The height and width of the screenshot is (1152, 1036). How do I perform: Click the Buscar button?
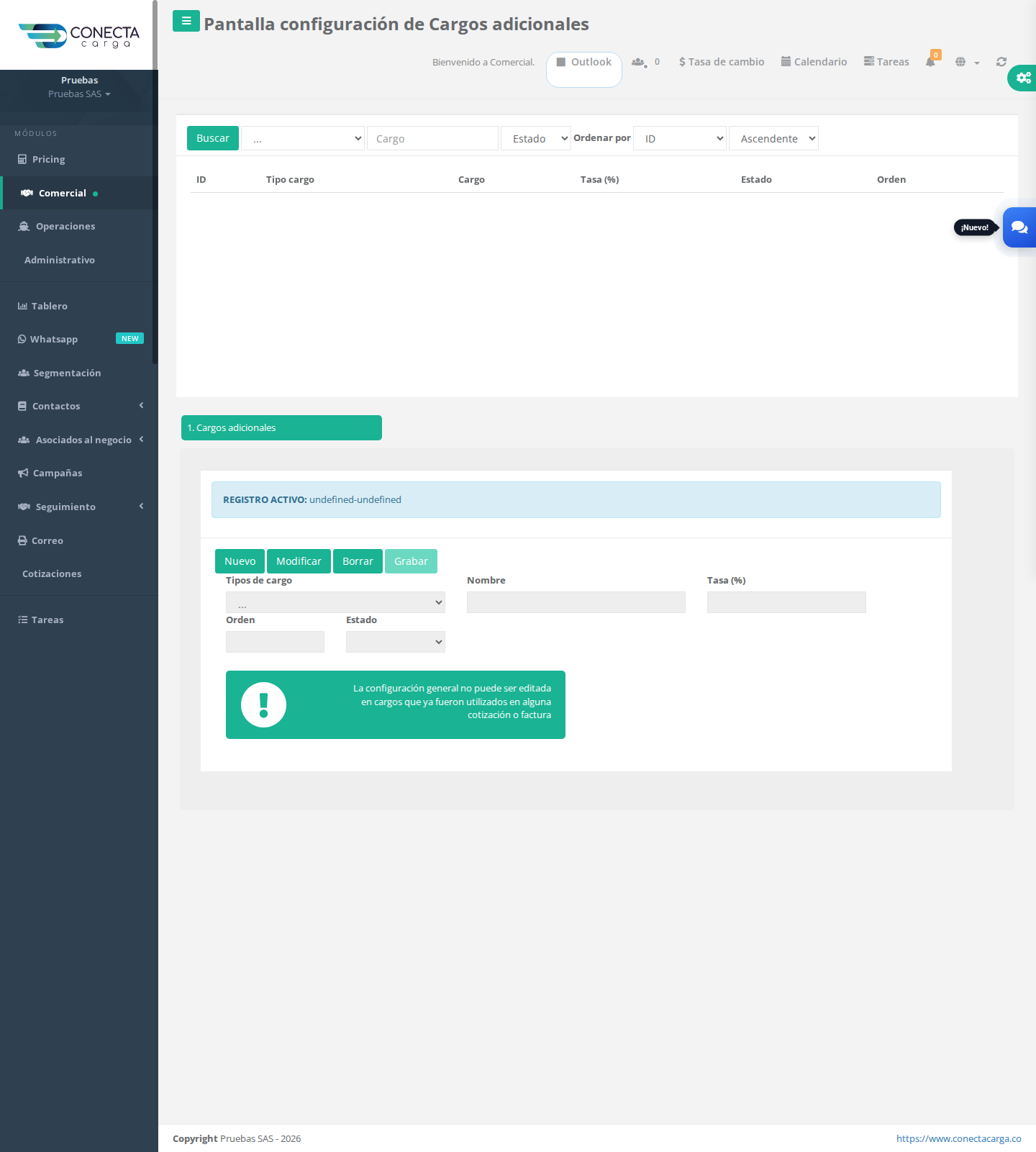click(x=213, y=138)
